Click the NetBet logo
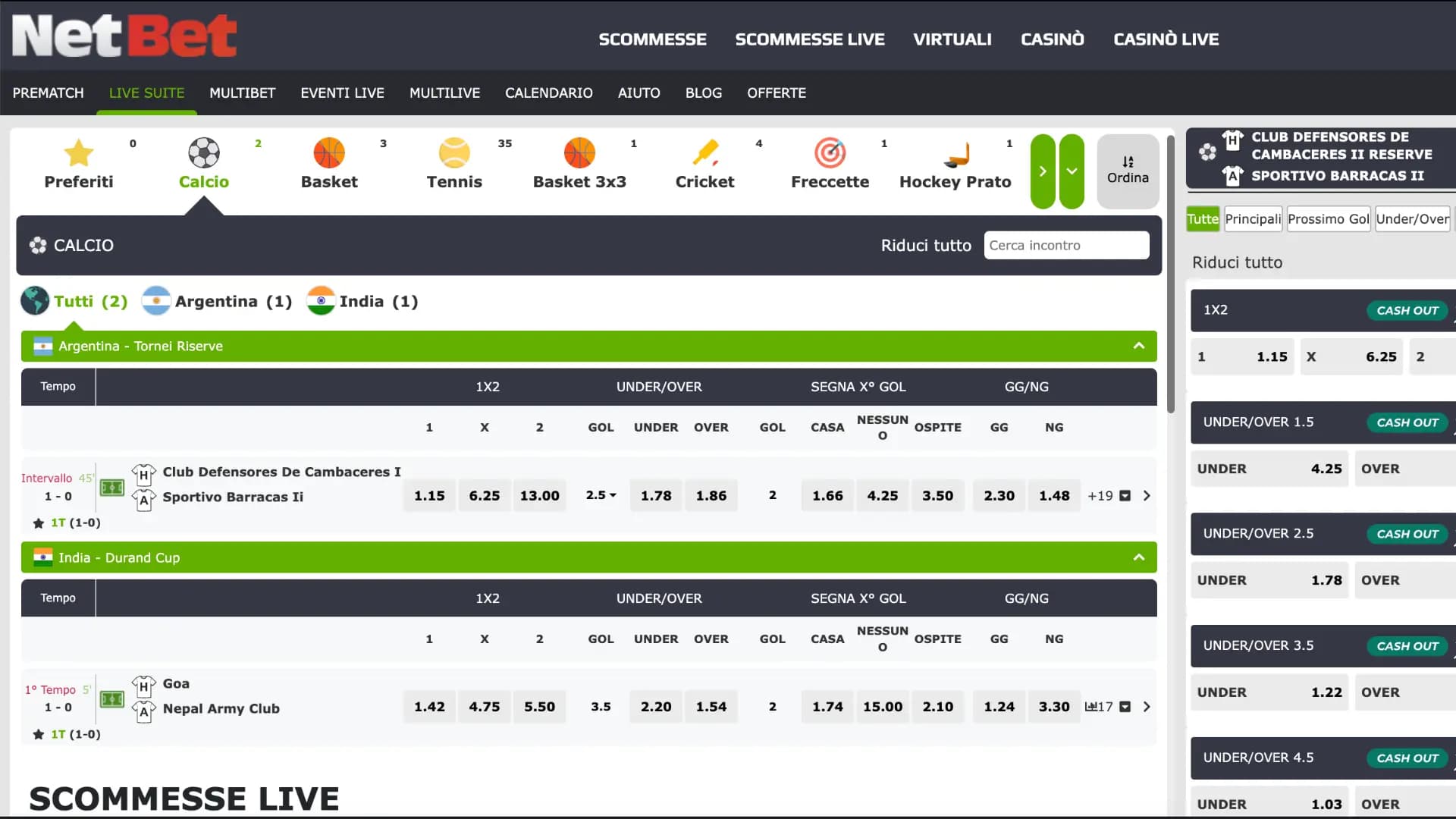The height and width of the screenshot is (819, 1456). tap(124, 35)
